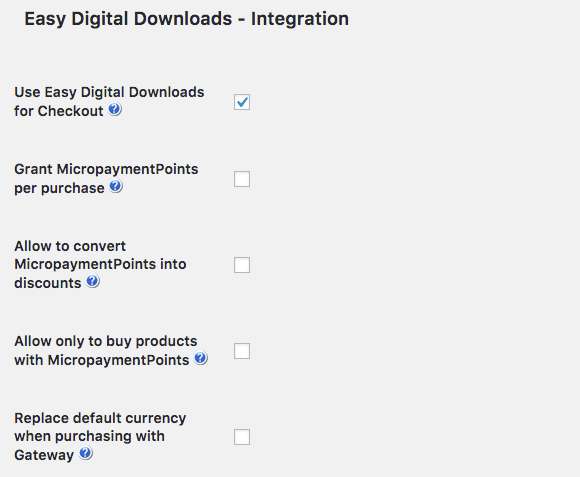The height and width of the screenshot is (477, 580).
Task: Show help tooltip beside 'discounts'
Action: click(x=93, y=281)
